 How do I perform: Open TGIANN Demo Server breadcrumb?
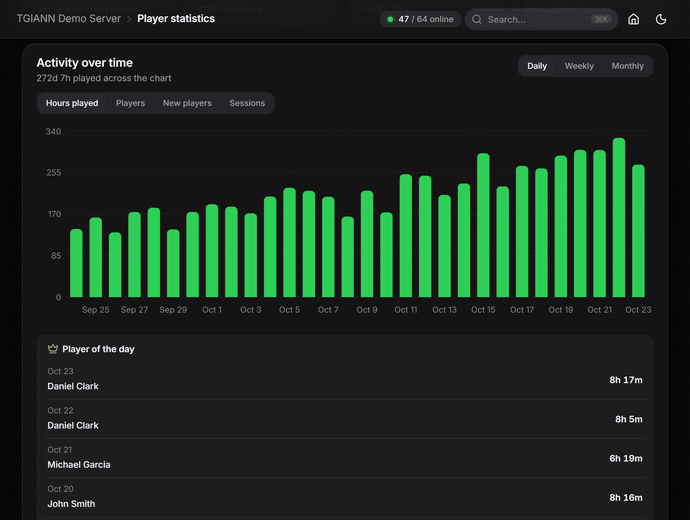pos(69,18)
